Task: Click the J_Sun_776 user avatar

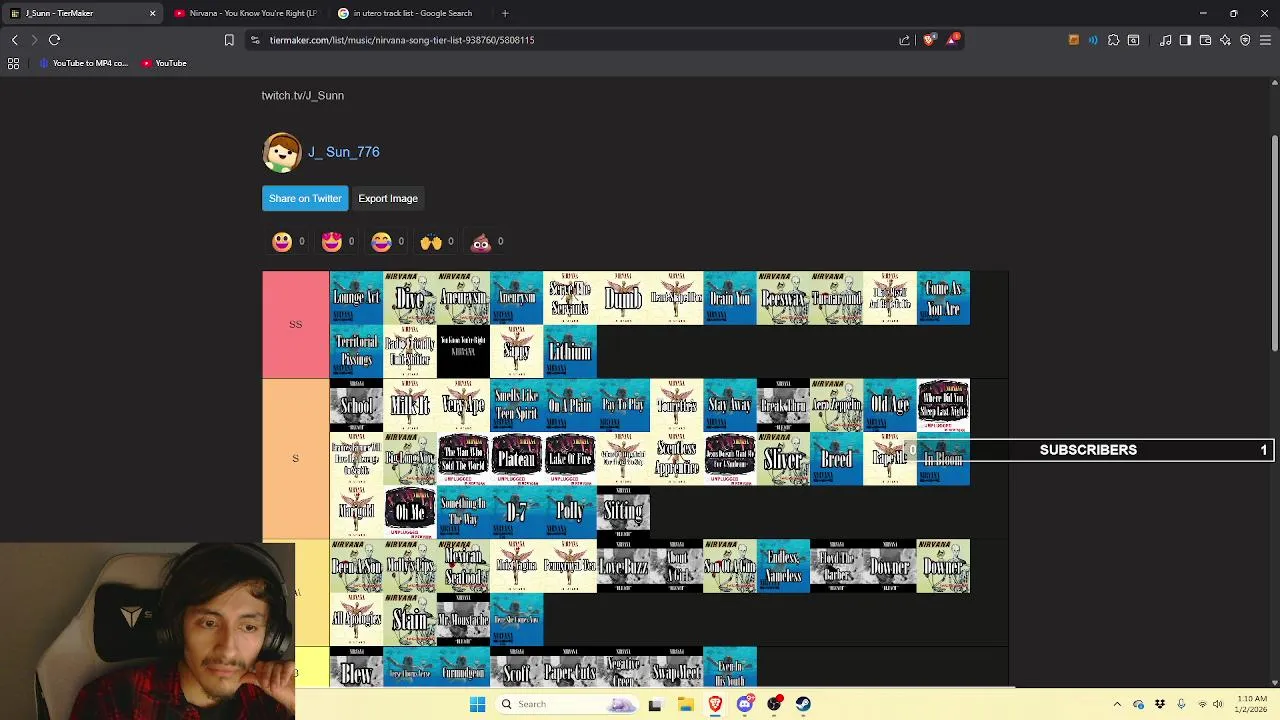Action: click(x=282, y=152)
